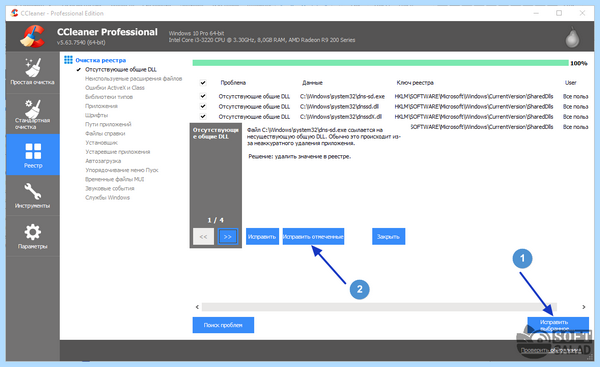
Task: Click the Закрыть button
Action: pos(388,237)
